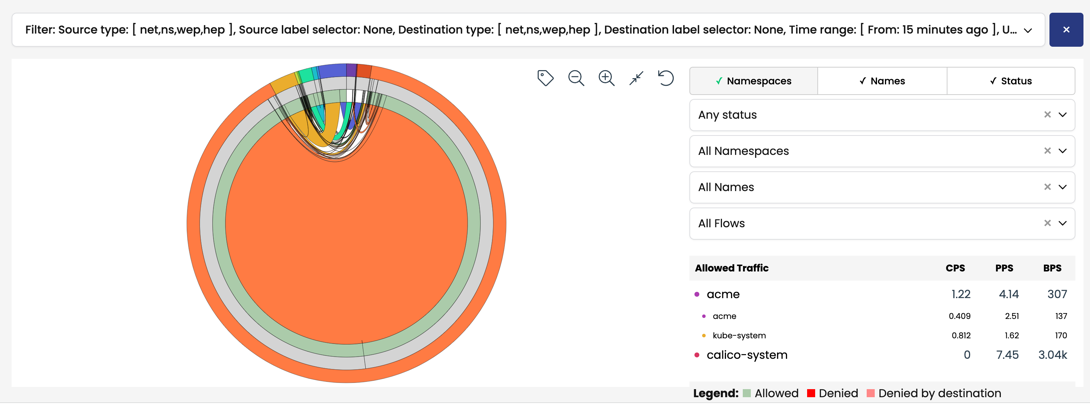This screenshot has height=407, width=1090.
Task: Open the Any status dropdown
Action: pyautogui.click(x=1063, y=115)
